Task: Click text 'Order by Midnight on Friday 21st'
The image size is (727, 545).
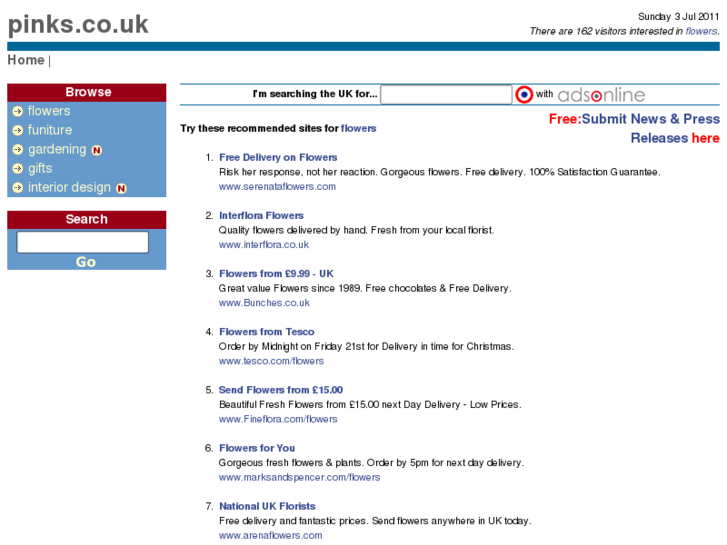Action: (x=292, y=346)
